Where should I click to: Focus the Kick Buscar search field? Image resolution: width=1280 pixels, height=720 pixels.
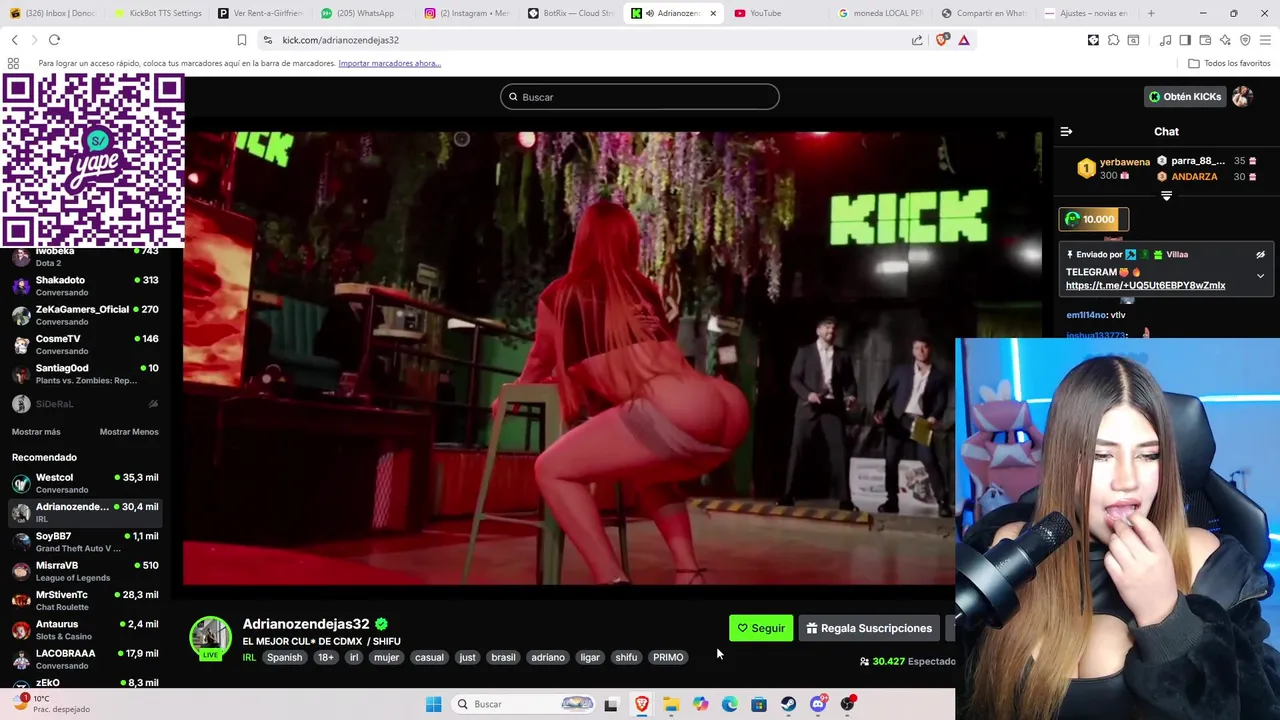point(640,97)
